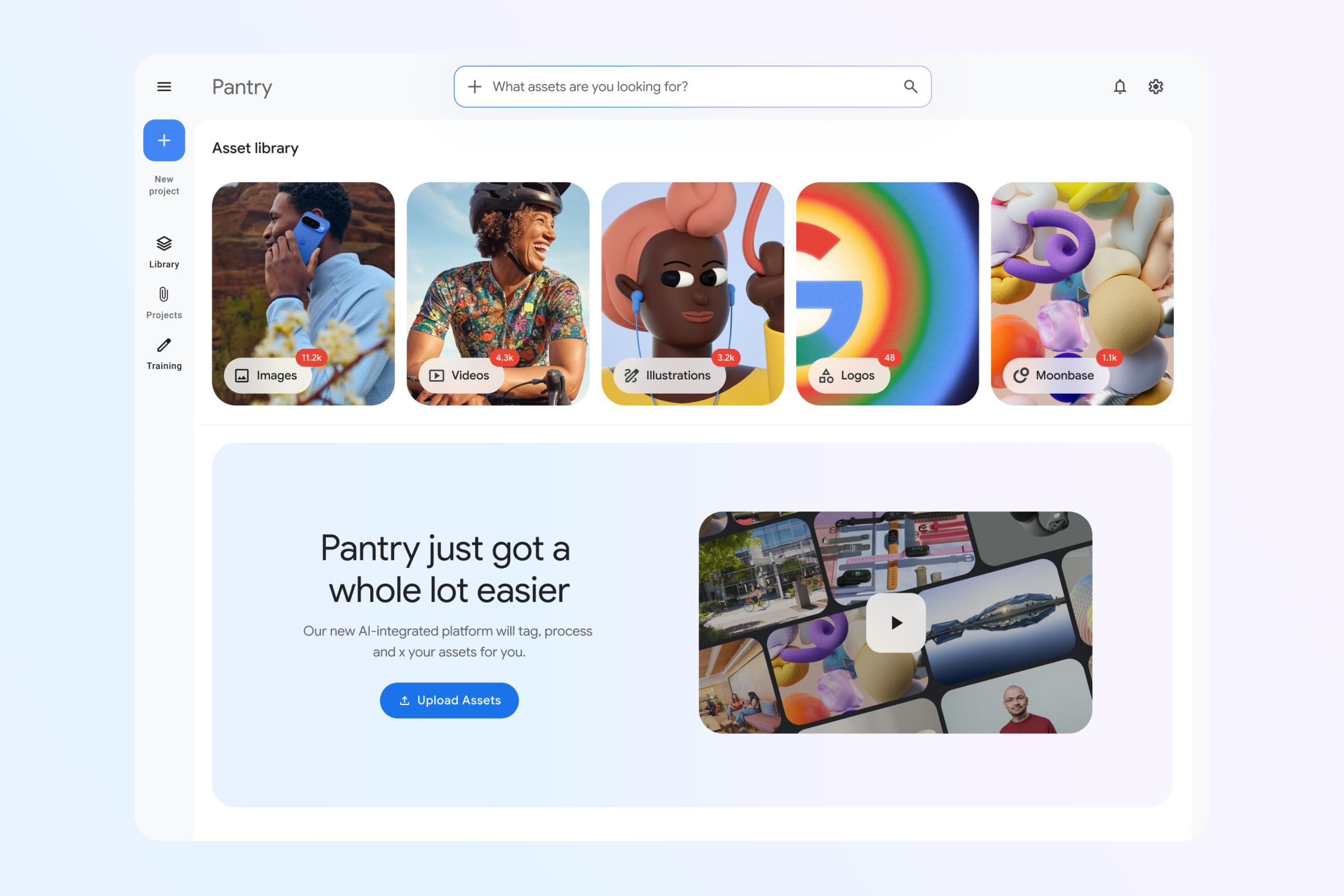The image size is (1344, 896).
Task: Play the promo video
Action: point(896,623)
